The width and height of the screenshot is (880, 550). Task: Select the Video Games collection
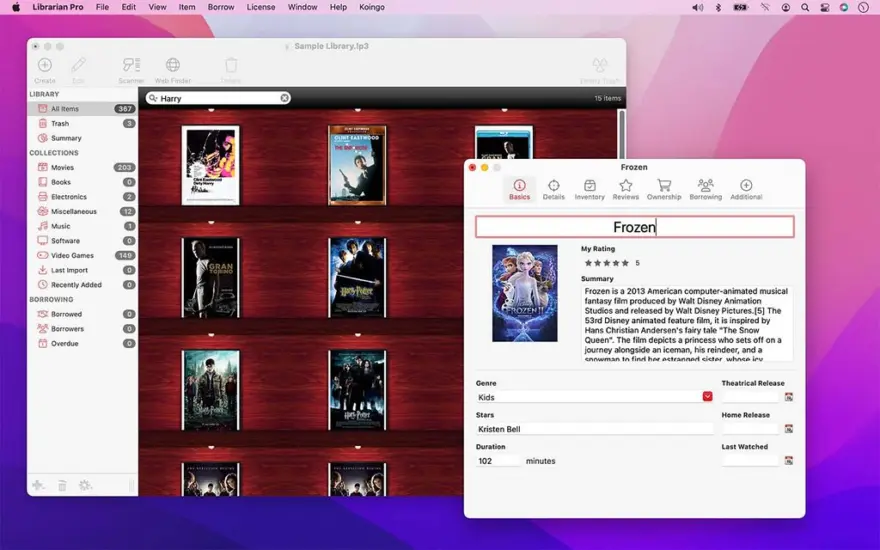coord(82,255)
